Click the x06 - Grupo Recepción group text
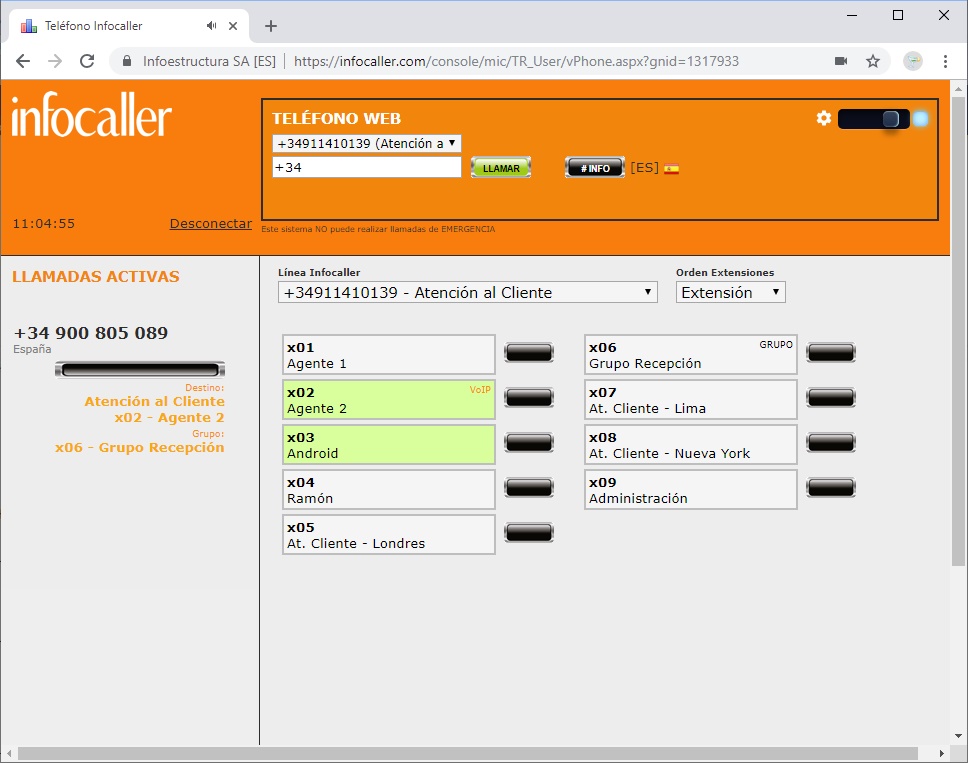Screen dimensions: 968x763 pos(140,448)
